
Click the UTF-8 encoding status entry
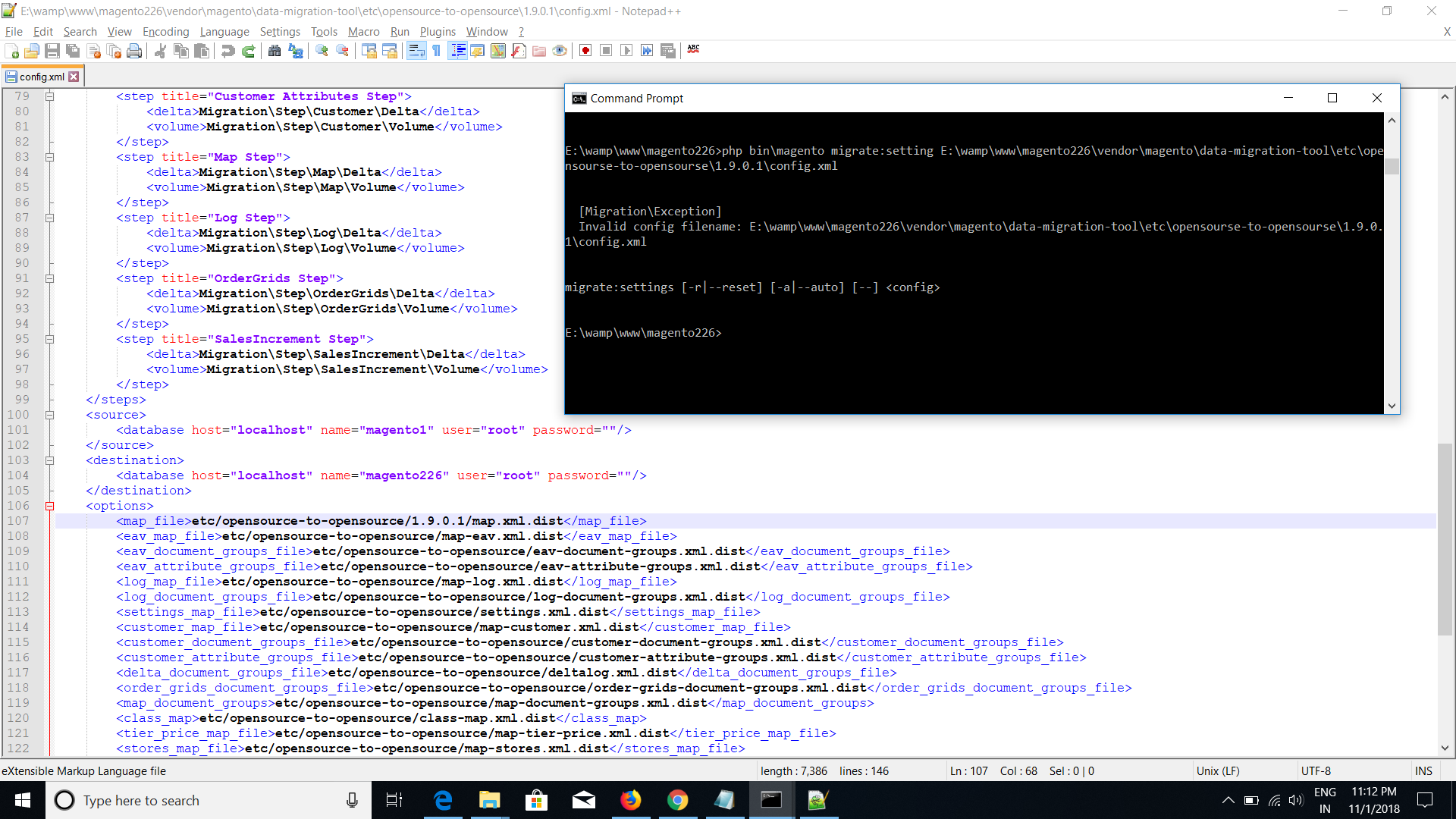tap(1316, 770)
